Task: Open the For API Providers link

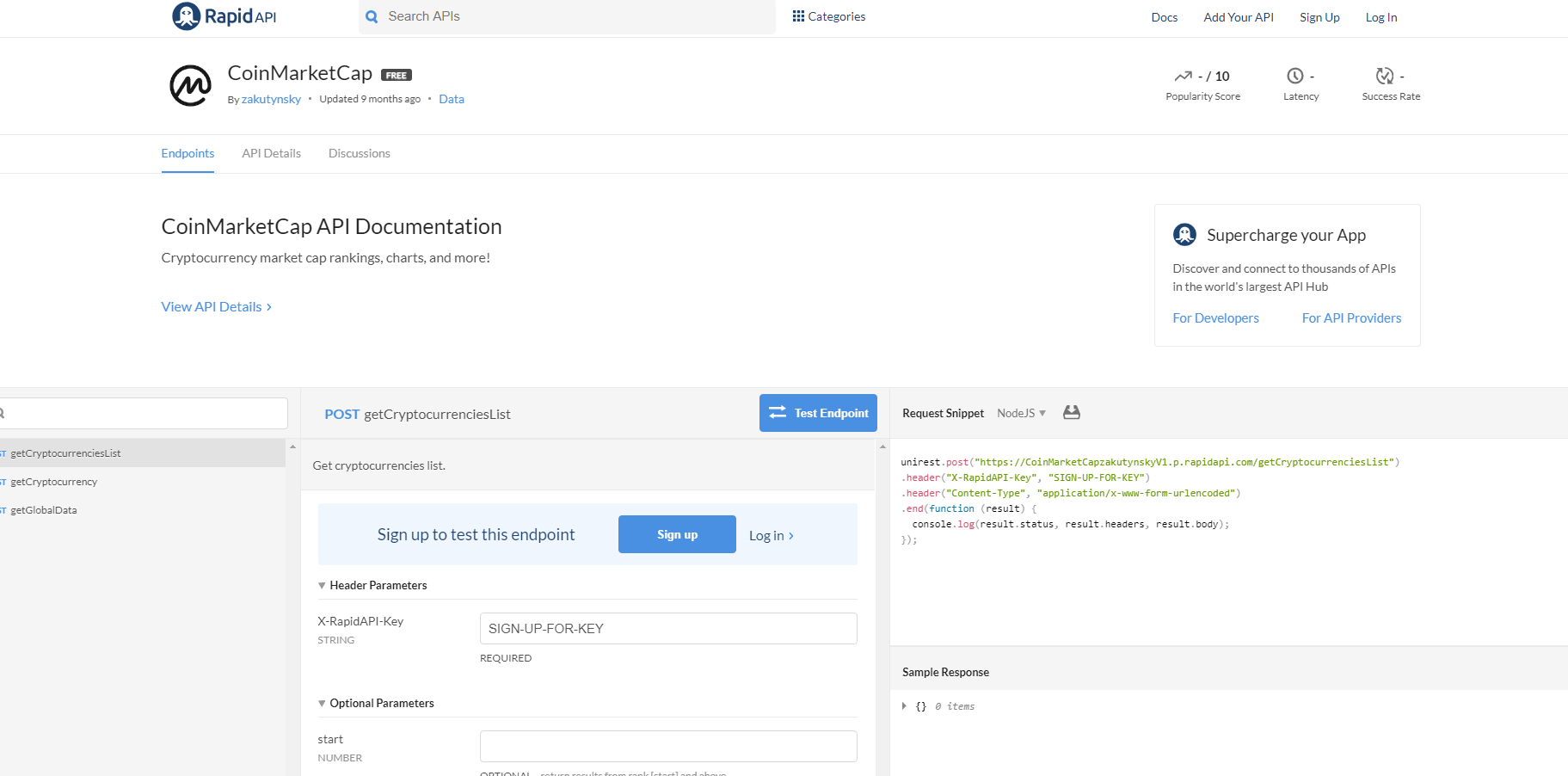Action: click(x=1351, y=317)
